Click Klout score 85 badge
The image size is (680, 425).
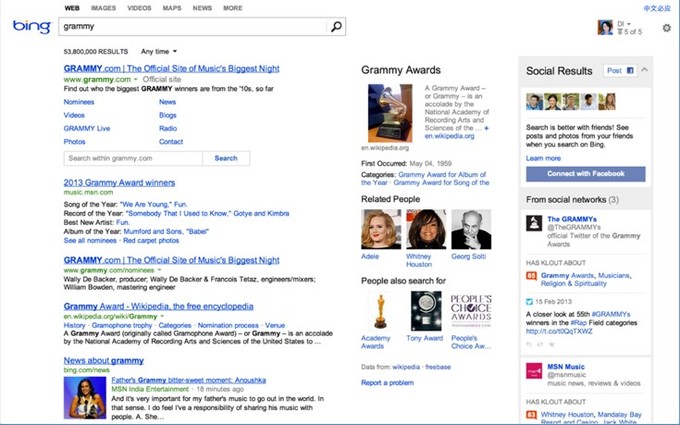click(x=531, y=275)
